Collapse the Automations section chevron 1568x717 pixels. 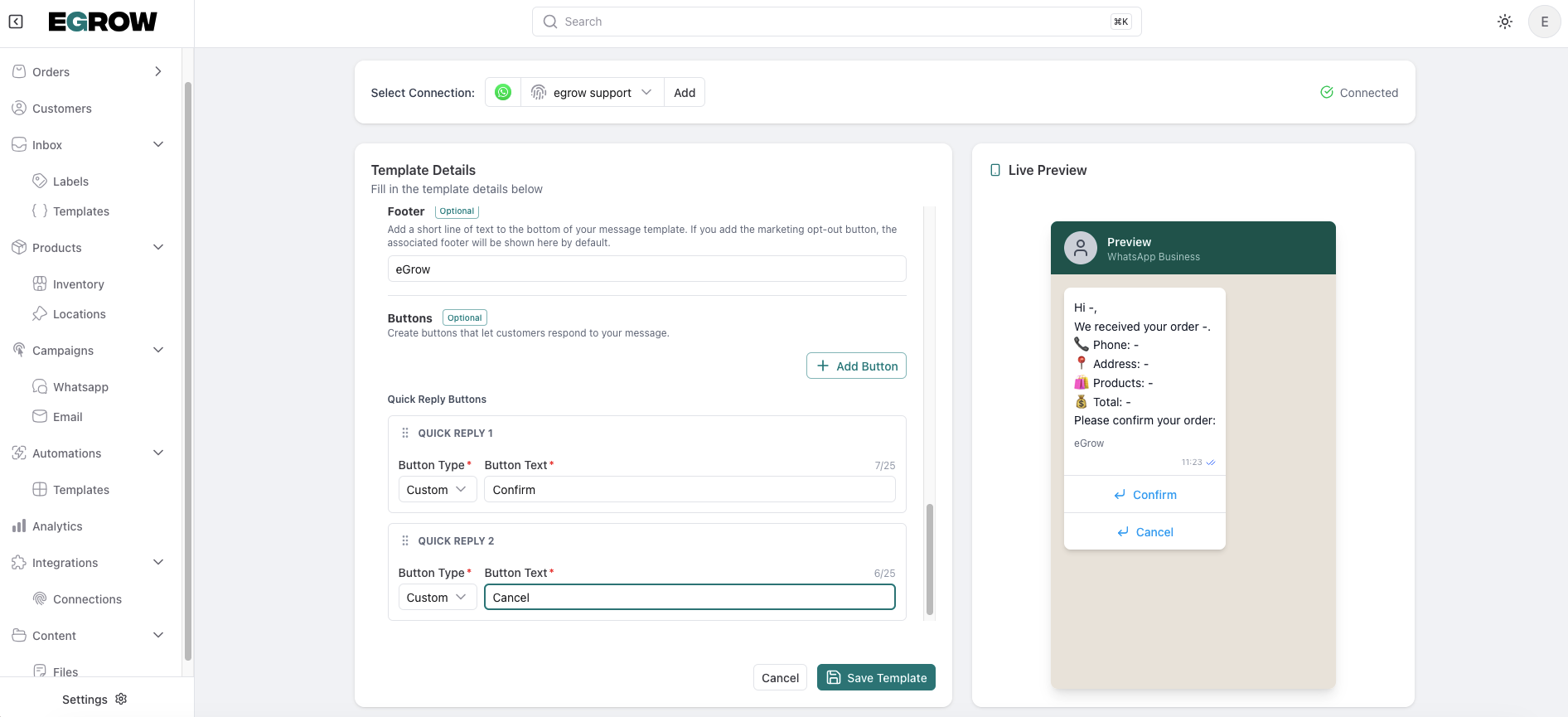pyautogui.click(x=158, y=453)
